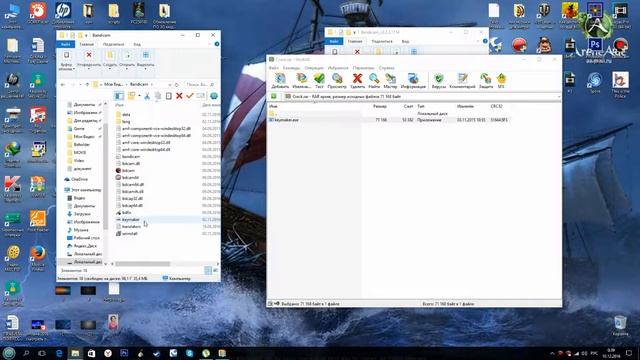Click the back arrow in Bandicam Explorer
This screenshot has height=360, width=640.
[63, 84]
